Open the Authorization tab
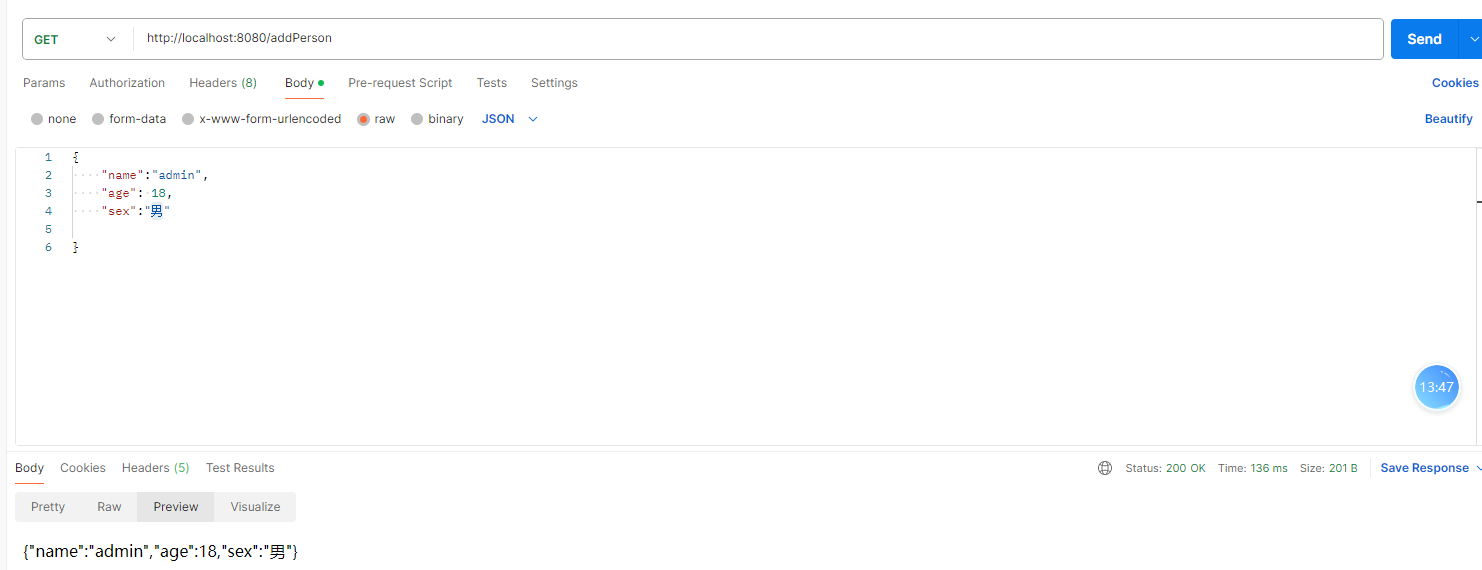This screenshot has height=570, width=1482. point(127,83)
